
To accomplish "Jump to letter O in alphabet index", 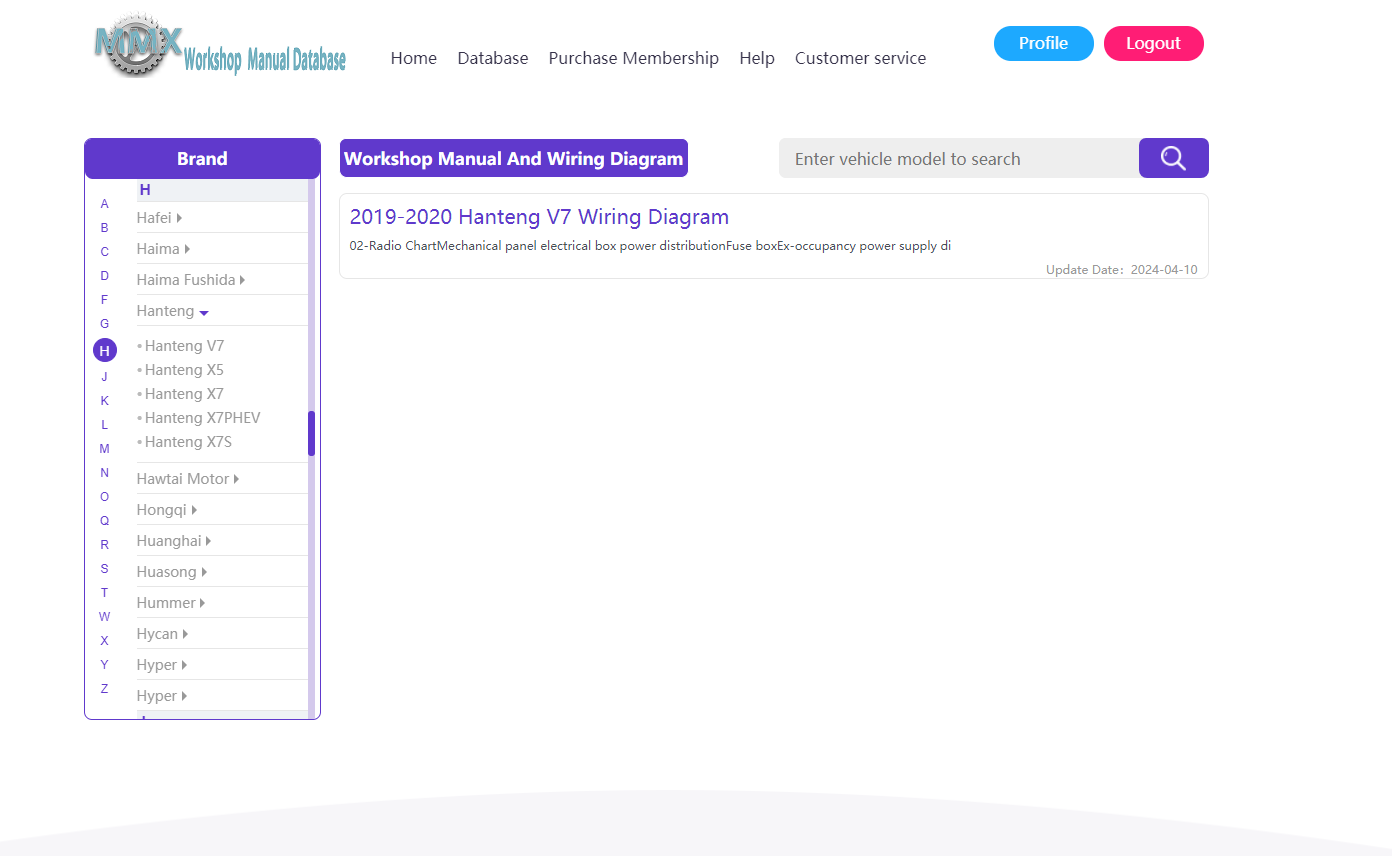I will click(104, 497).
